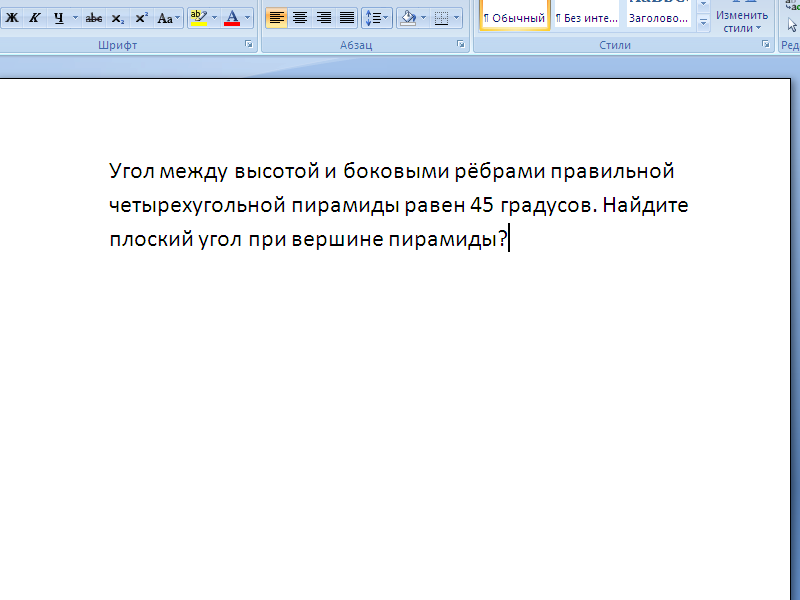
Task: Justify text across full width
Action: 347,18
